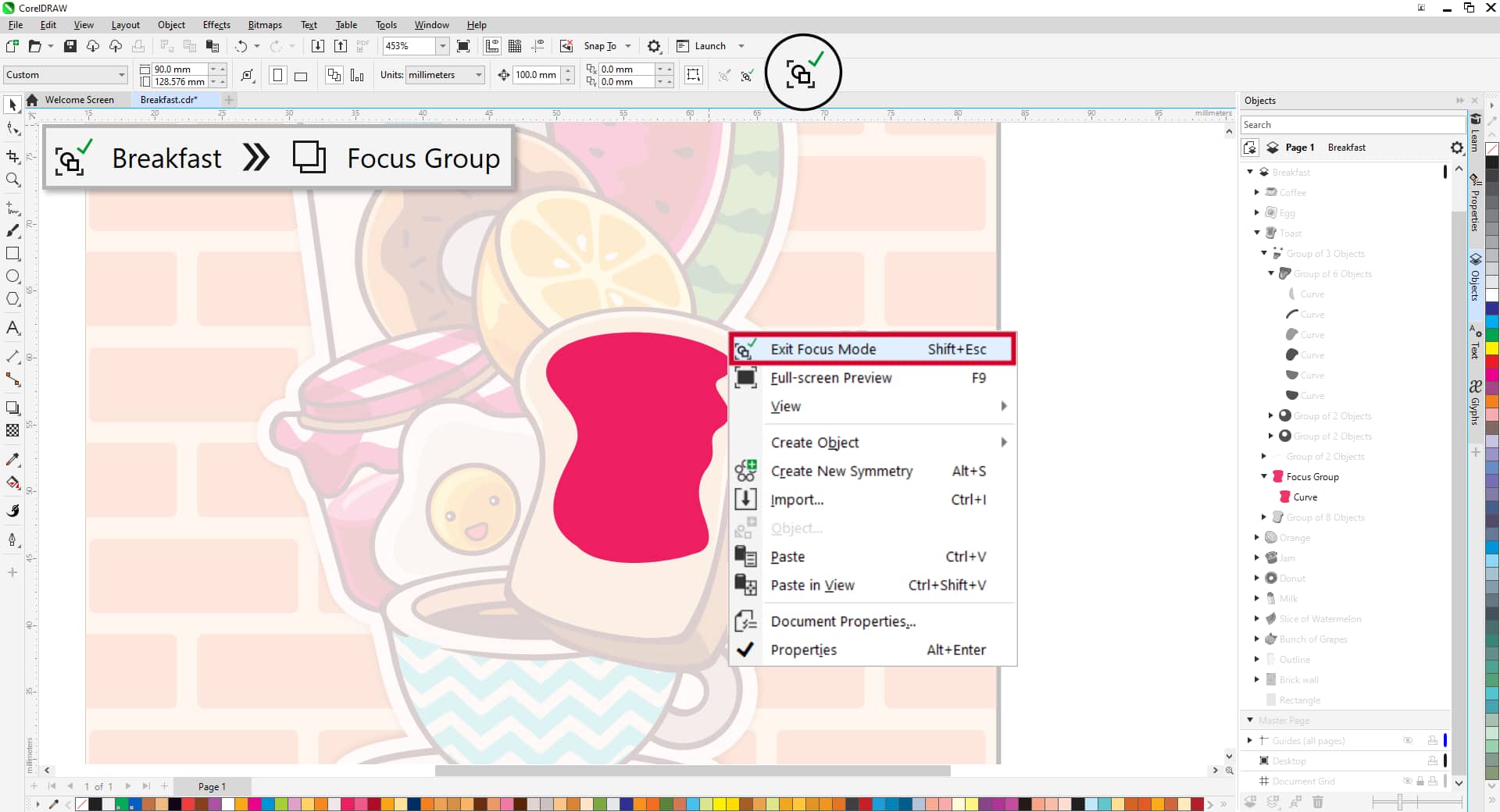Select the Color Eyedropper tool
Image resolution: width=1500 pixels, height=812 pixels.
click(x=12, y=459)
